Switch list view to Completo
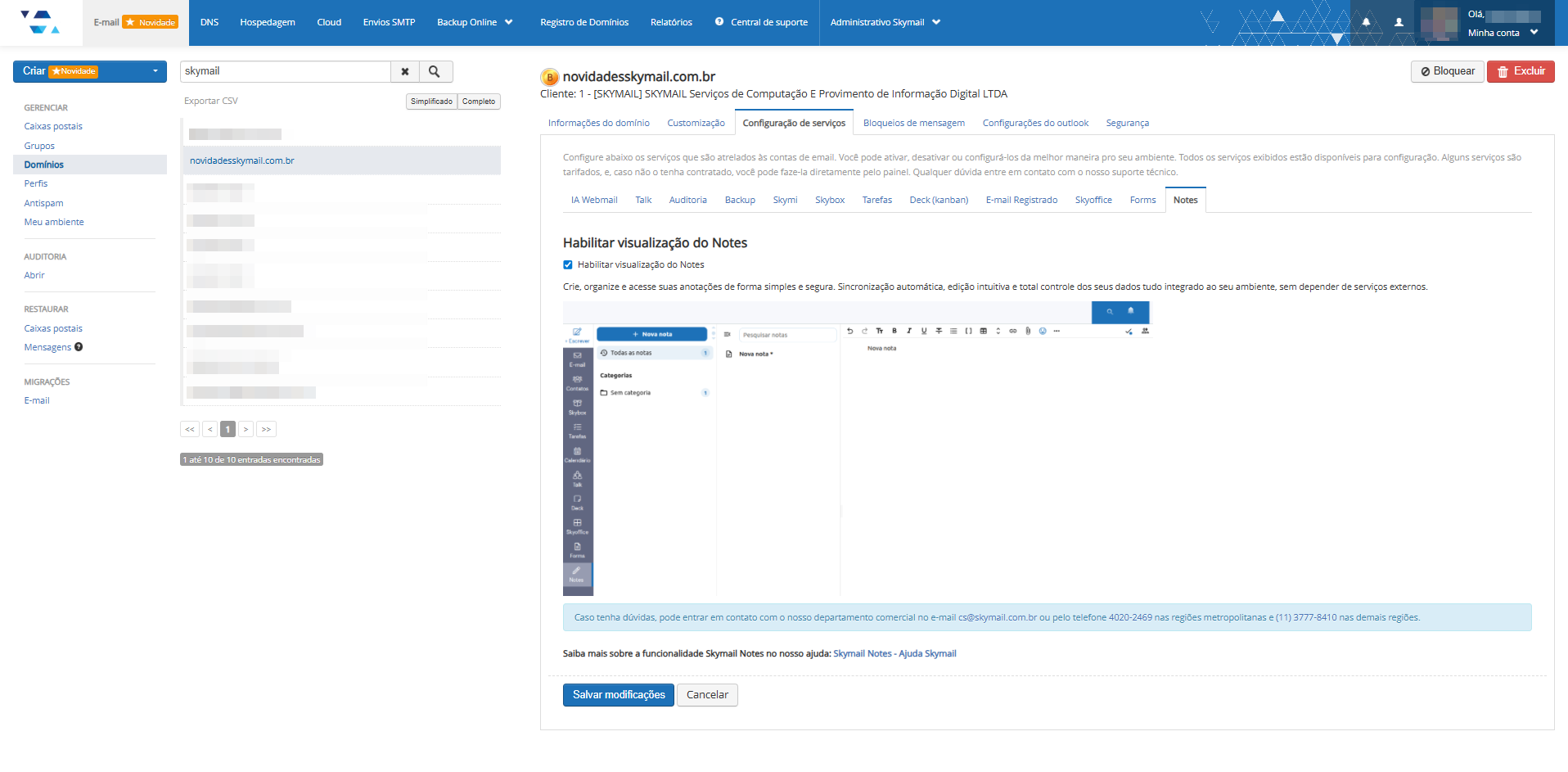1568x772 pixels. coord(479,102)
